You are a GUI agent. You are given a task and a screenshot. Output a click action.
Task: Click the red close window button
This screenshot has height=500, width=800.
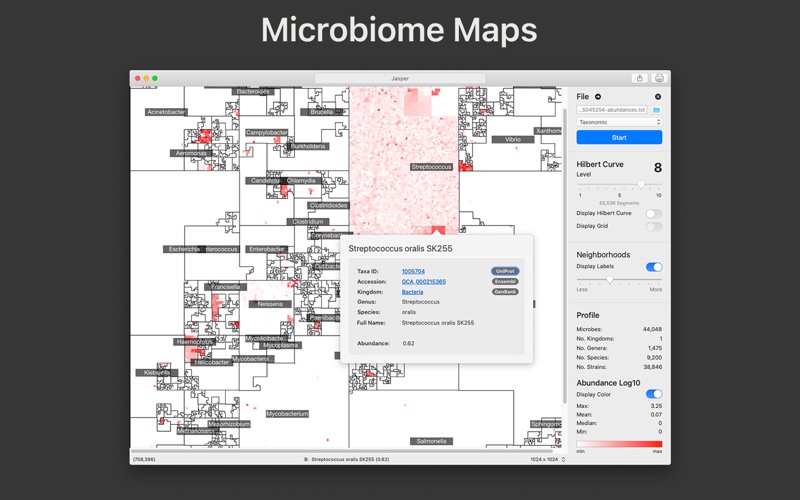[x=138, y=78]
